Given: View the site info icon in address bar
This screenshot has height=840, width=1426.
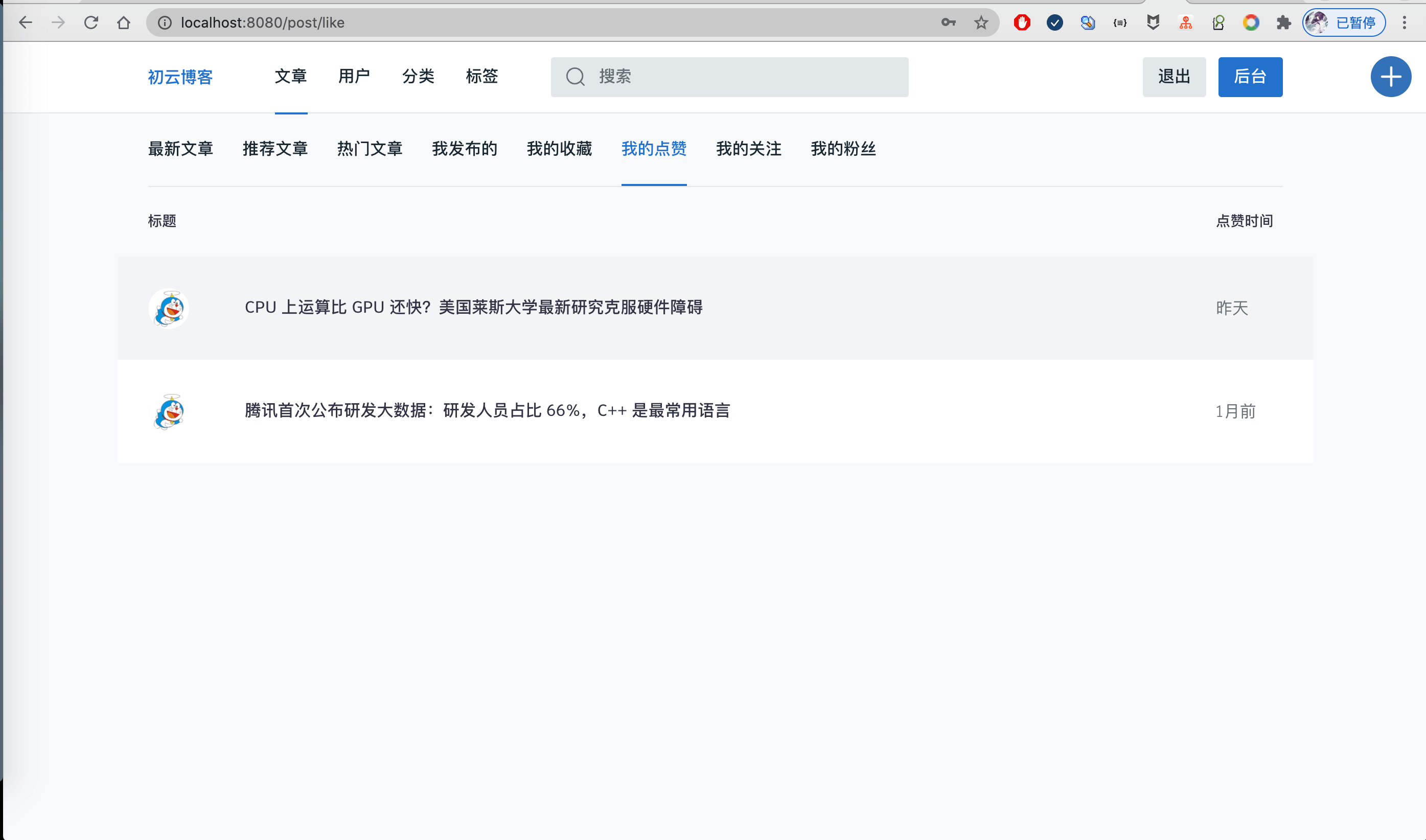Looking at the screenshot, I should 165,22.
